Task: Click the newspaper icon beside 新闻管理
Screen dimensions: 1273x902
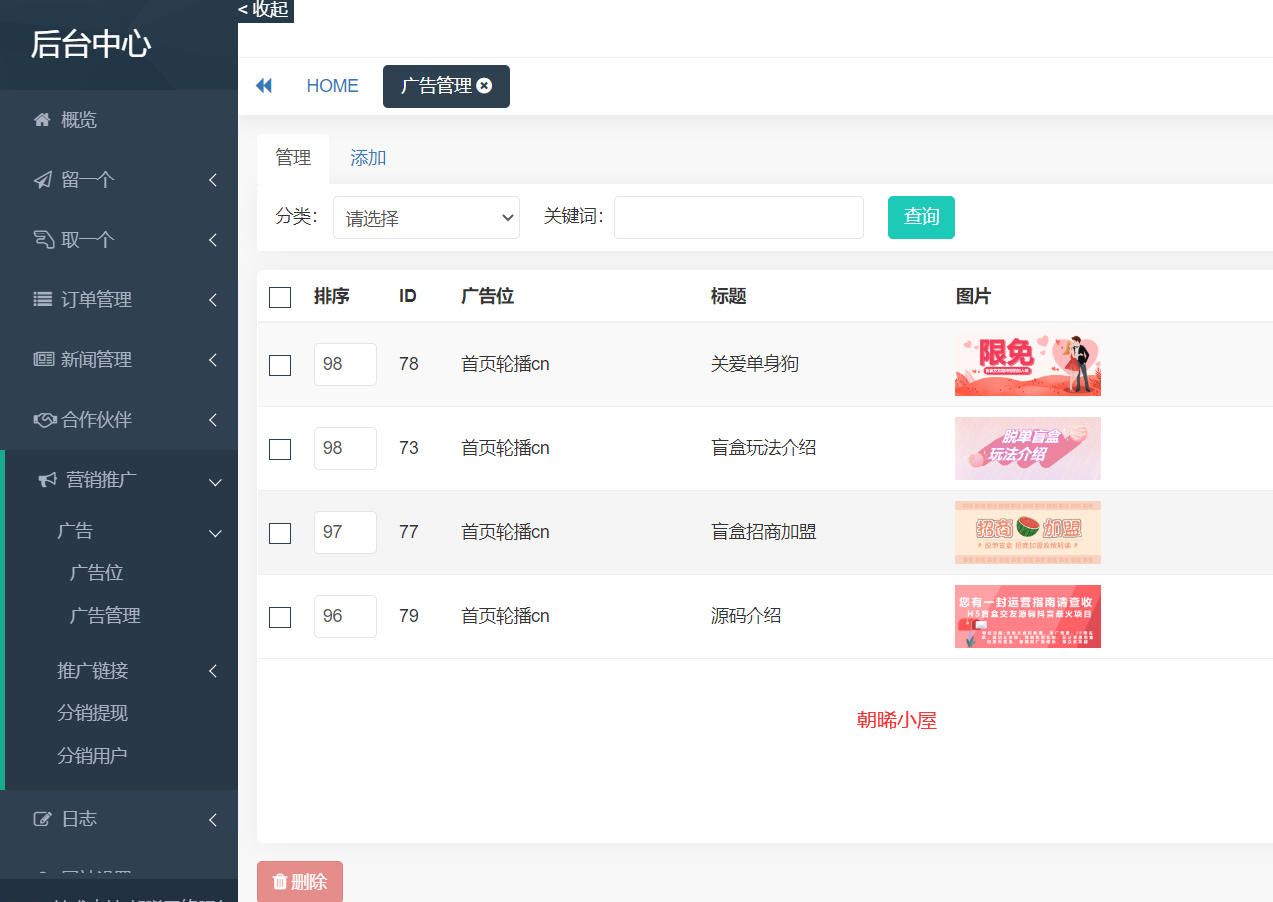Action: 43,359
